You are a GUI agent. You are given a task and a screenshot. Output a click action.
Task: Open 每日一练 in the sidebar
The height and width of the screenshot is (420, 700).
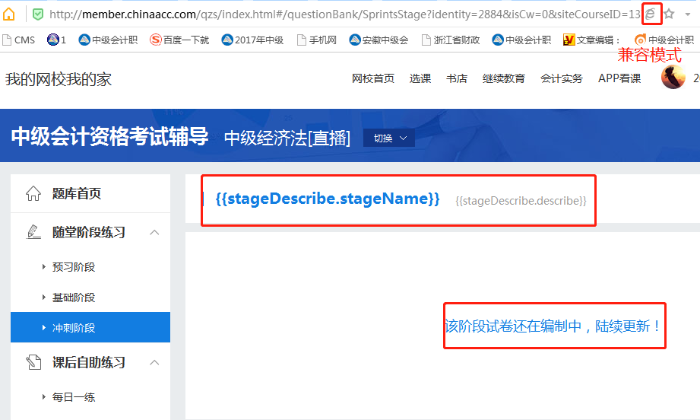click(73, 397)
